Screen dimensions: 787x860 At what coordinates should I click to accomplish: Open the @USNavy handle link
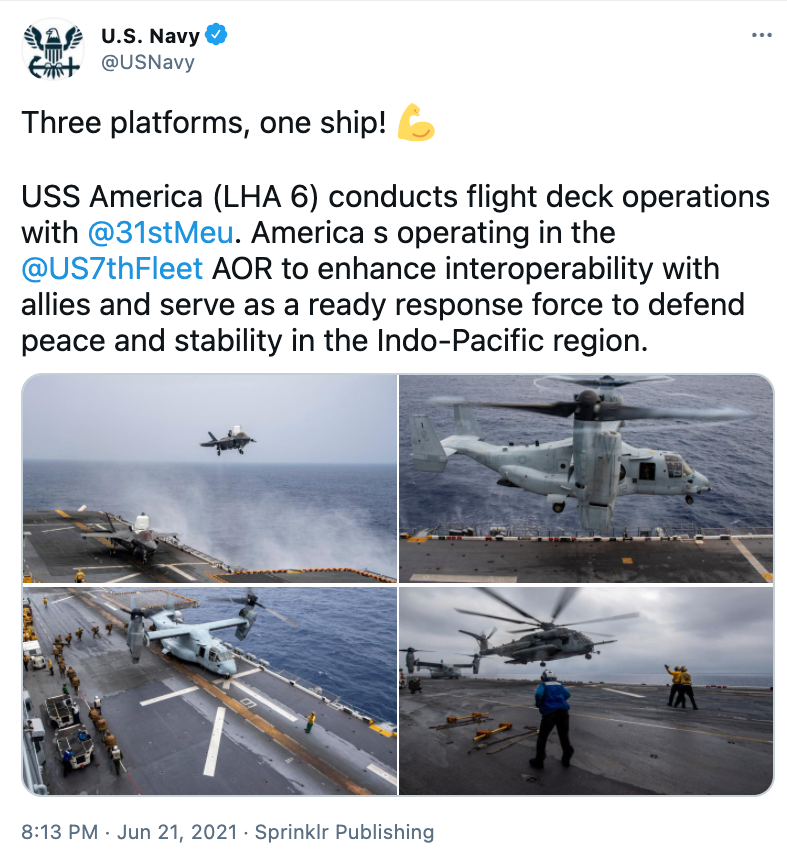tap(148, 62)
